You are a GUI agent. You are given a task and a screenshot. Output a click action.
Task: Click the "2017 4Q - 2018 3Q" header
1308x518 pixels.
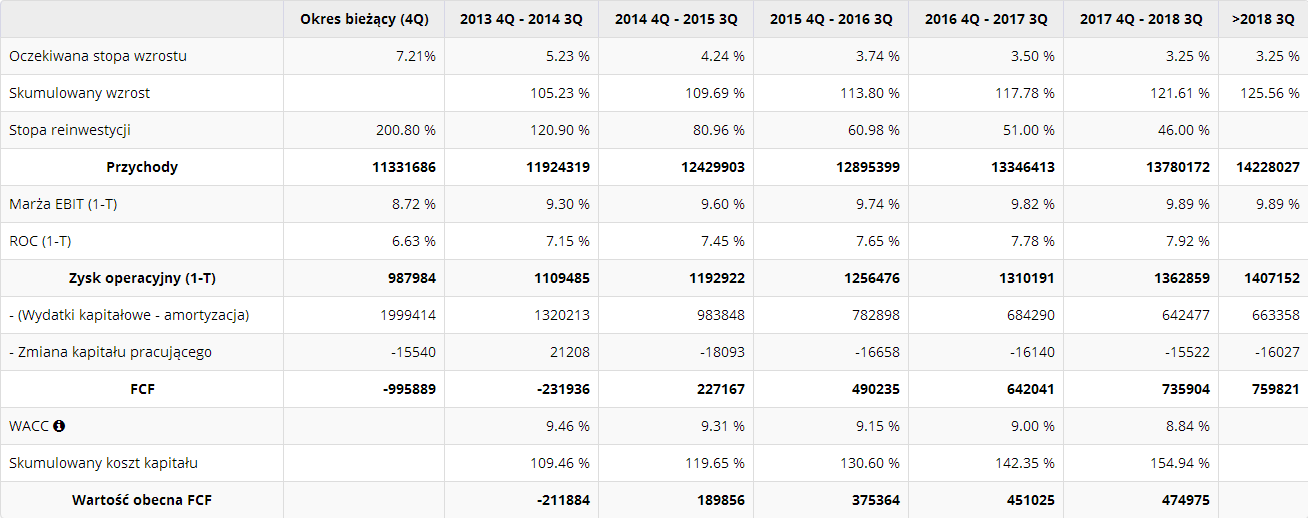coord(1141,19)
